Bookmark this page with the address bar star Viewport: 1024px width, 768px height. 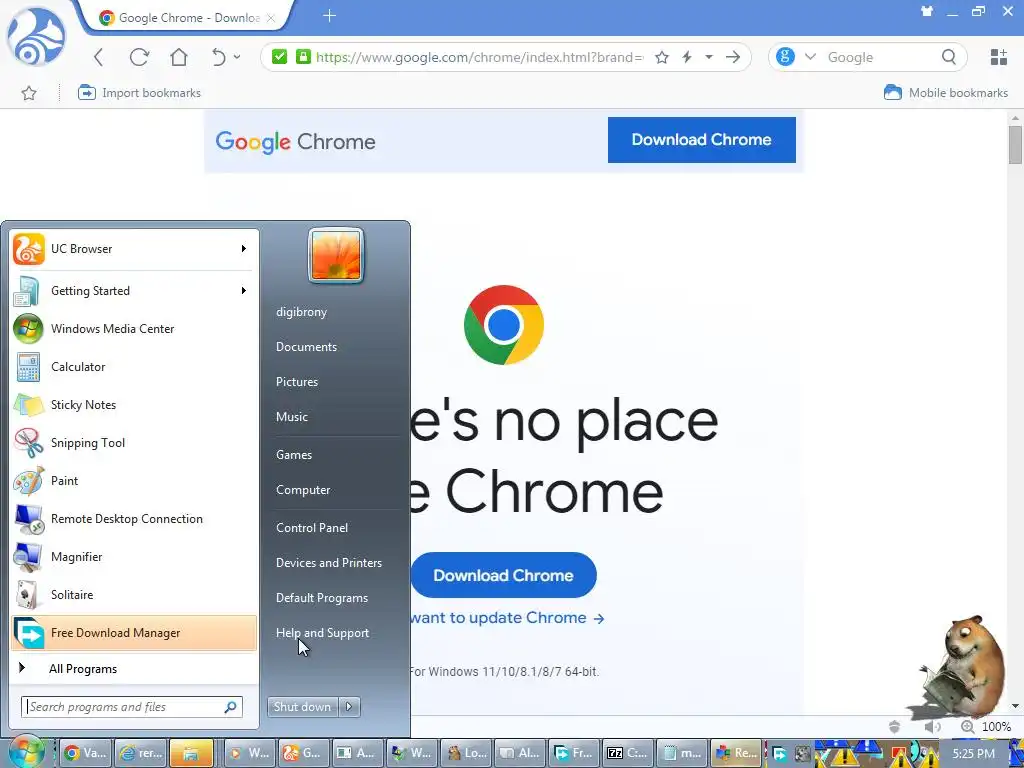(662, 57)
